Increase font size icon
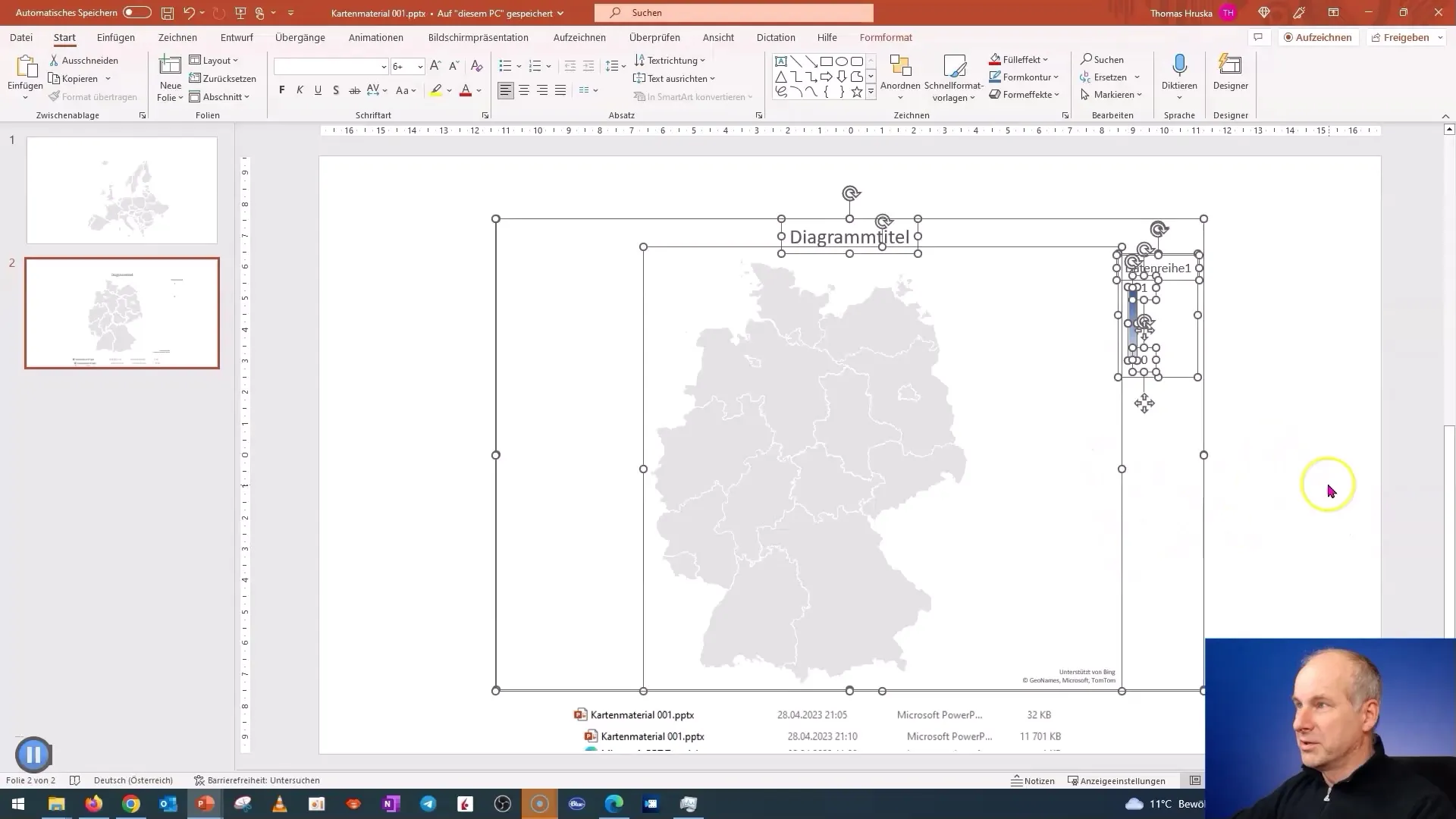The width and height of the screenshot is (1456, 819). (x=435, y=66)
